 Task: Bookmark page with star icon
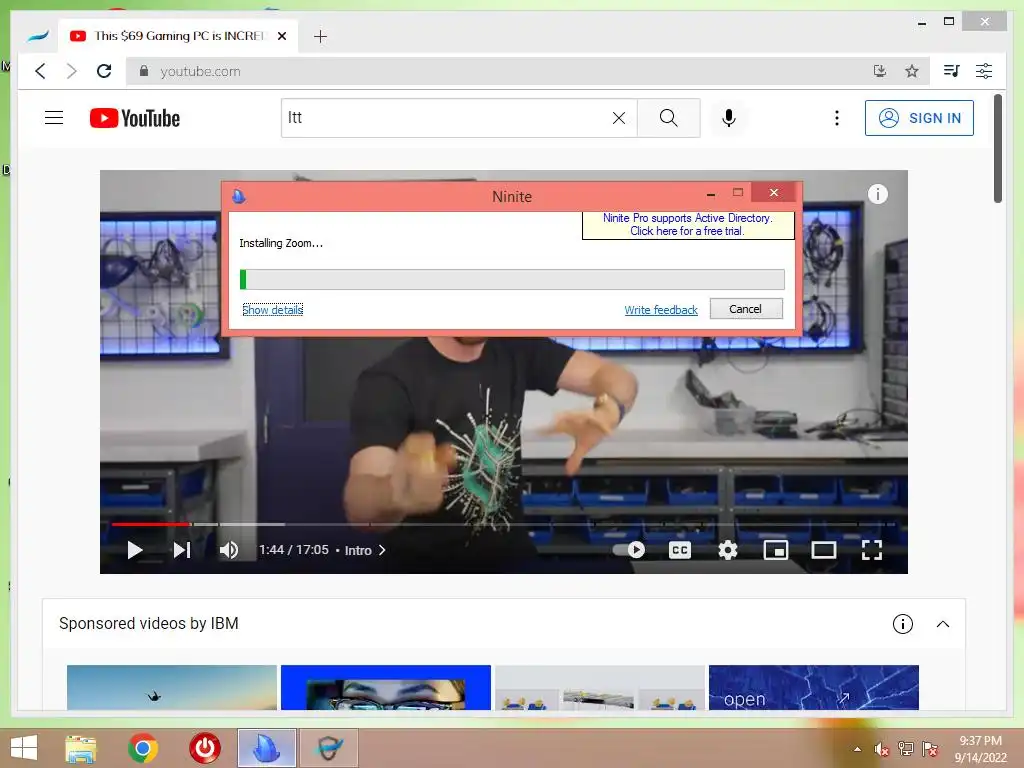pyautogui.click(x=912, y=71)
